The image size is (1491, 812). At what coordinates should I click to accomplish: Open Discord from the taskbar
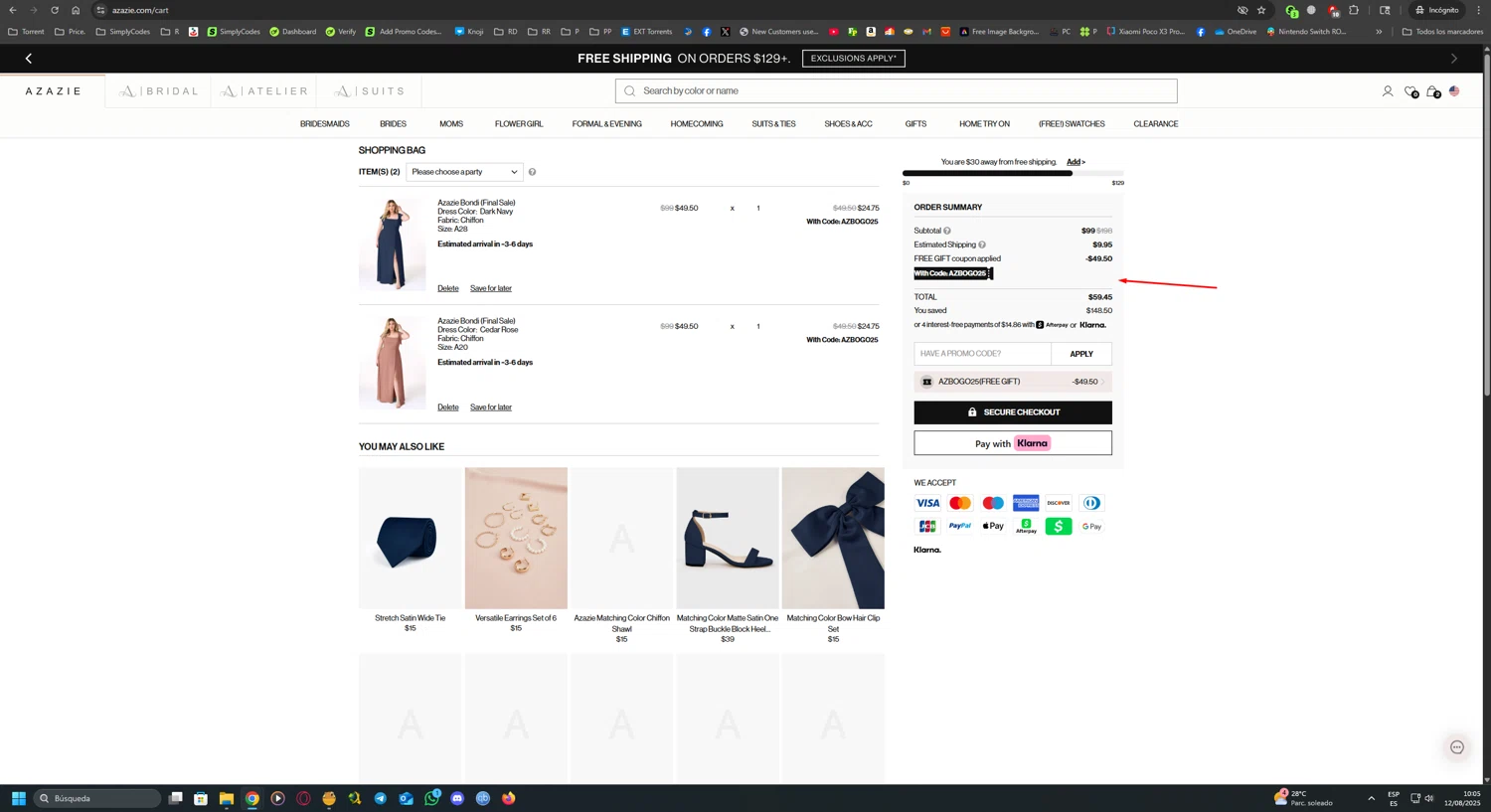[457, 798]
